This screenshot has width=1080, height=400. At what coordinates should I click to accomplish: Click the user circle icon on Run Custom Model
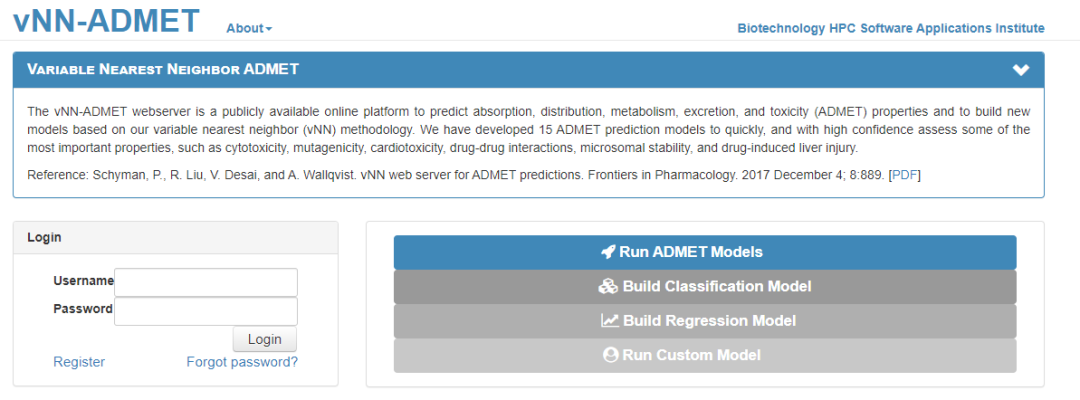pyautogui.click(x=610, y=355)
